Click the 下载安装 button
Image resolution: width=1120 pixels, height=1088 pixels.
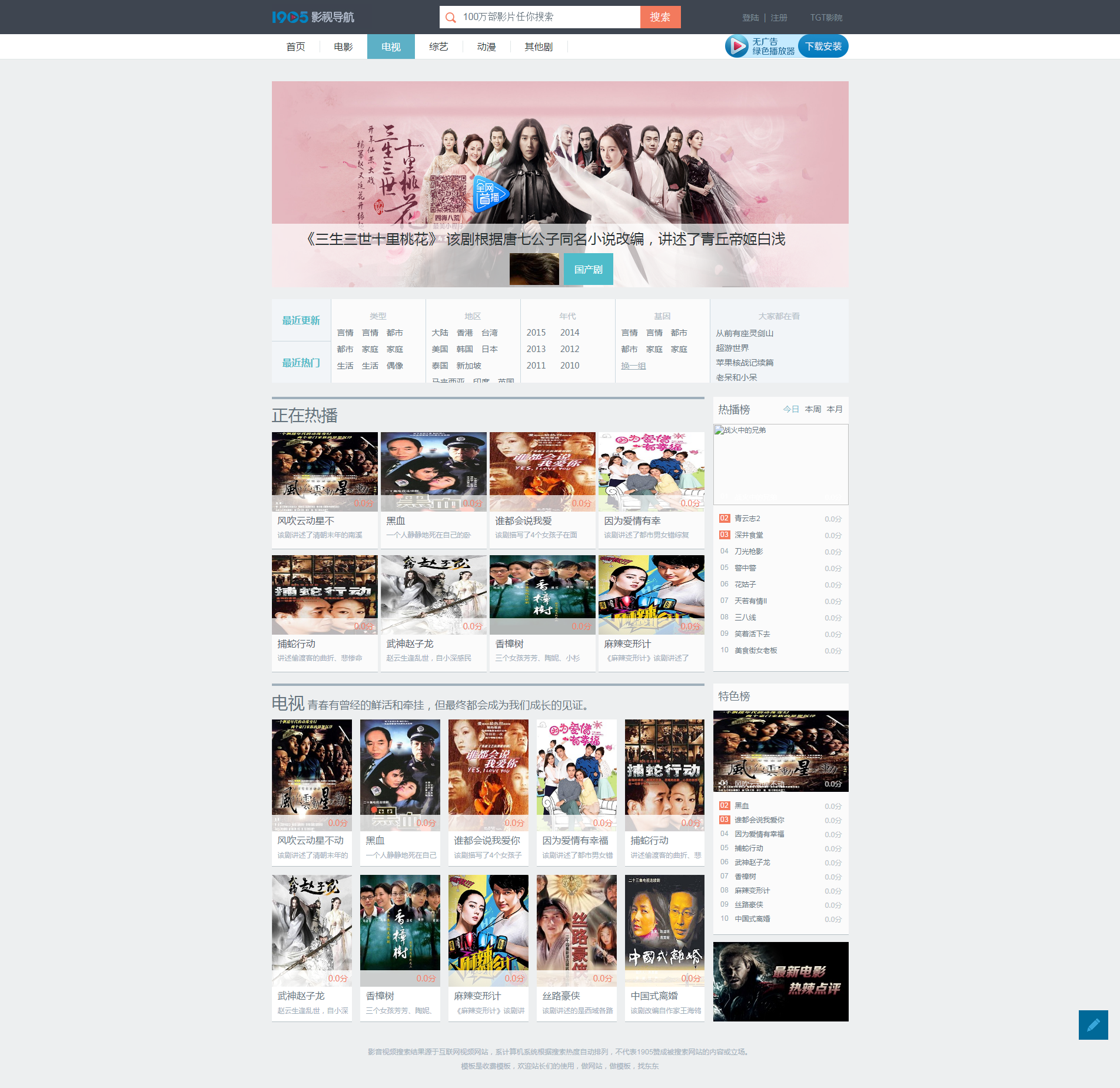coord(823,47)
